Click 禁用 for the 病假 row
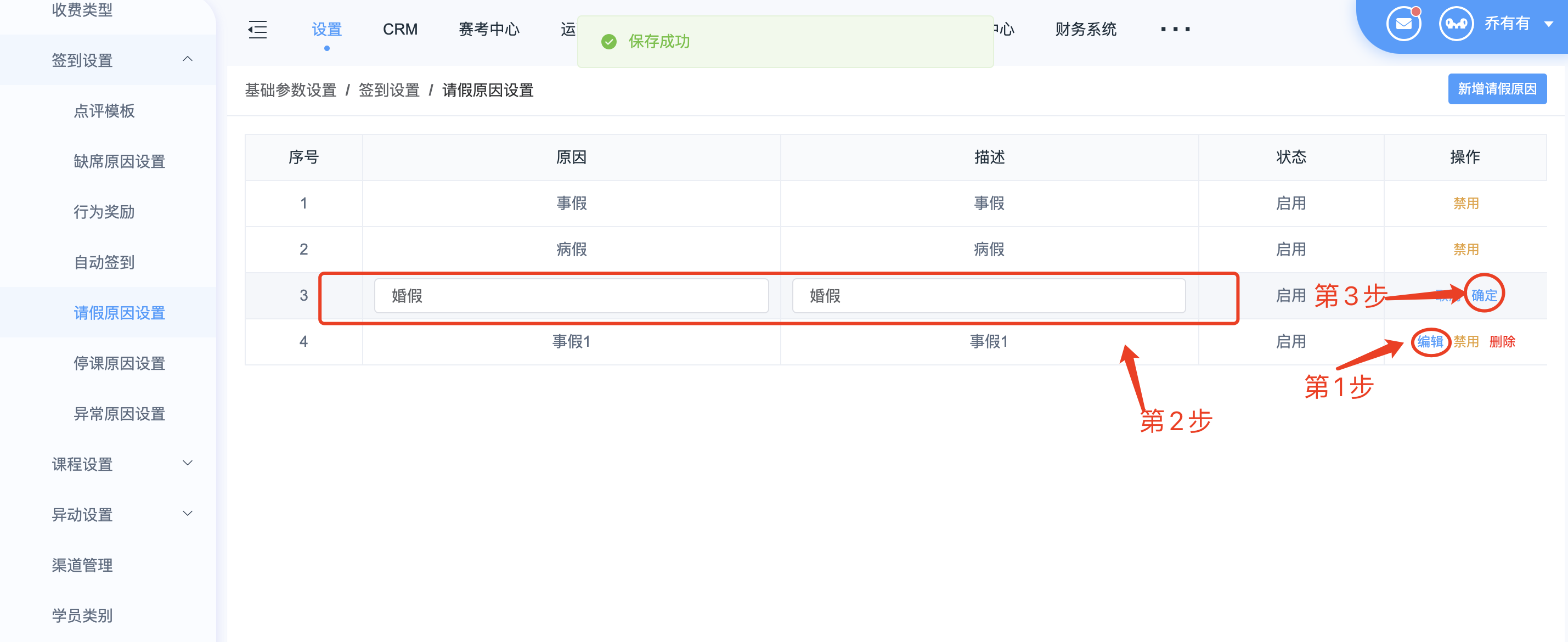 tap(1466, 250)
